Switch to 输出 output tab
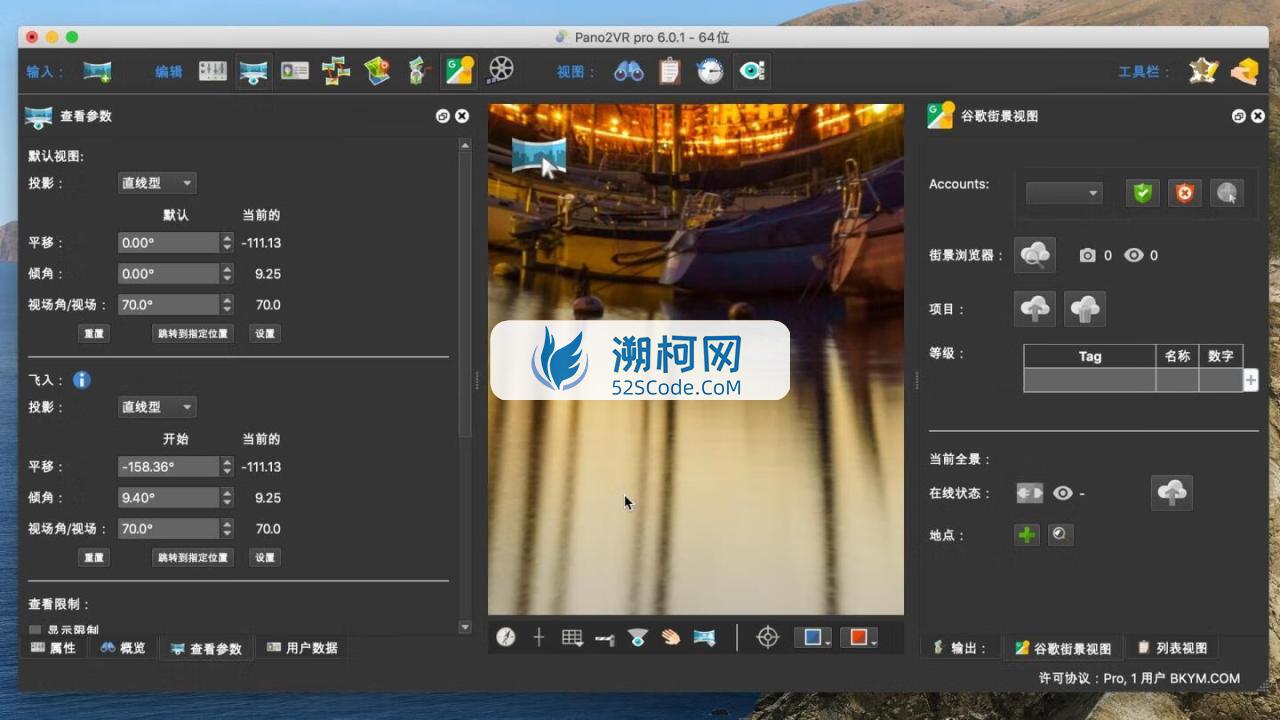Image resolution: width=1280 pixels, height=720 pixels. pyautogui.click(x=960, y=648)
